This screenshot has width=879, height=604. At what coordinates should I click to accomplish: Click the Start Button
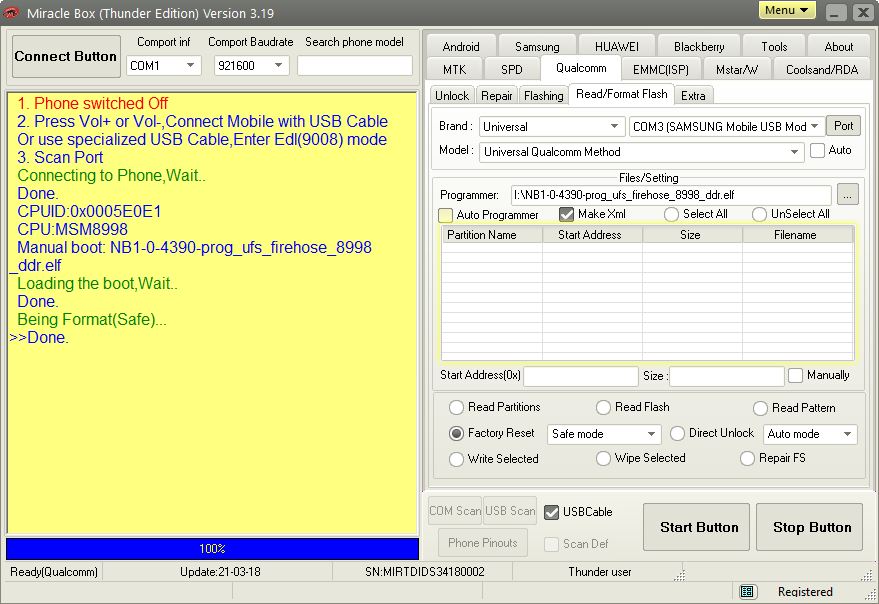click(x=696, y=527)
